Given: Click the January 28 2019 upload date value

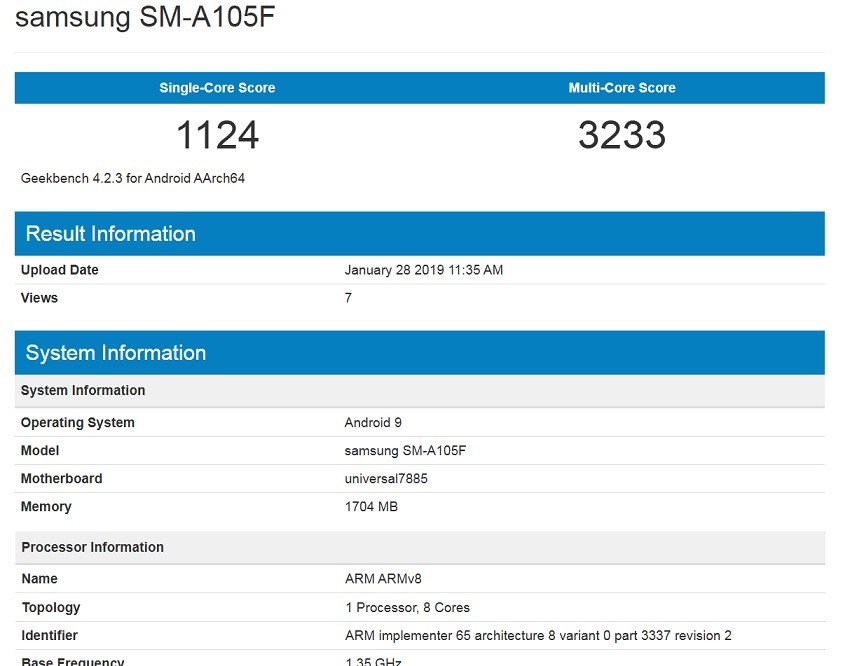Looking at the screenshot, I should [x=423, y=270].
